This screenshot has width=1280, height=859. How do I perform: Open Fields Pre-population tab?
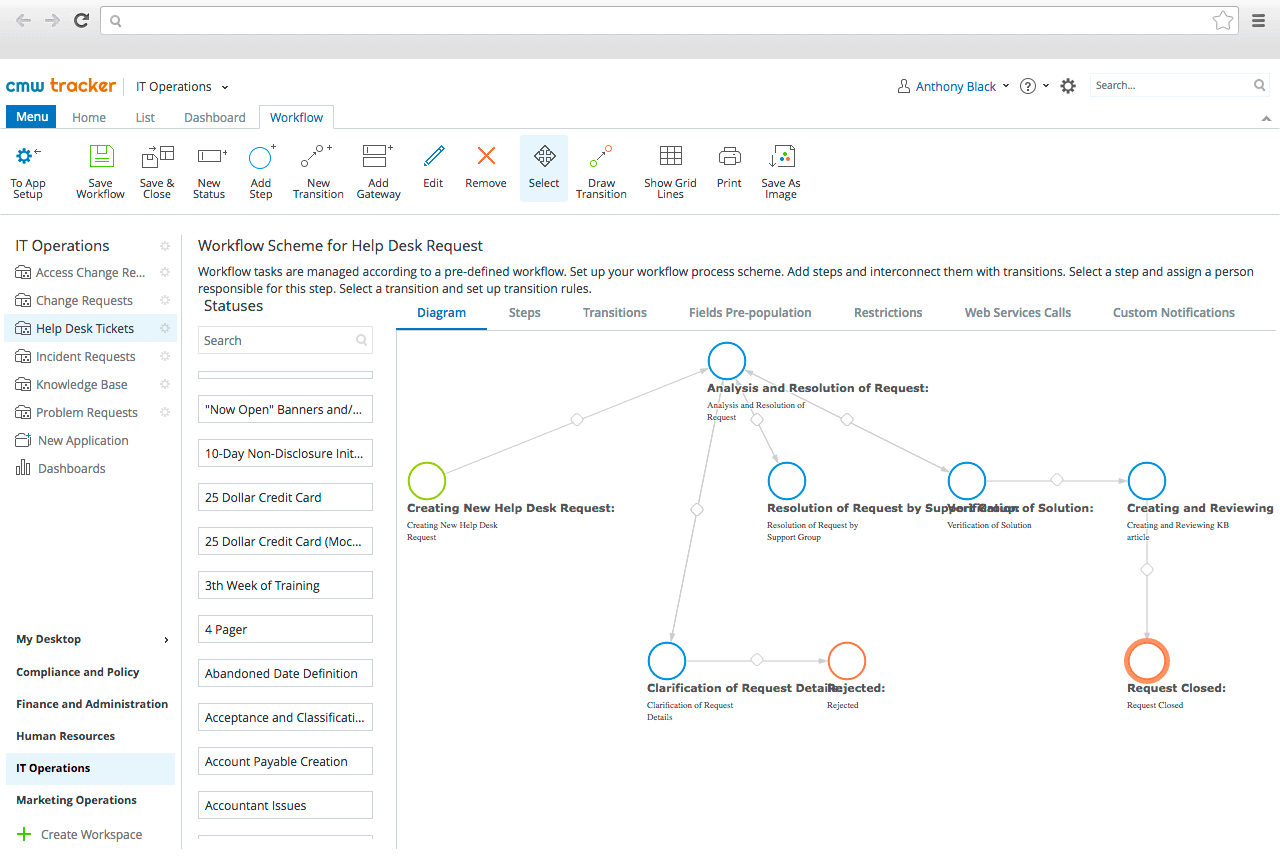(x=750, y=313)
